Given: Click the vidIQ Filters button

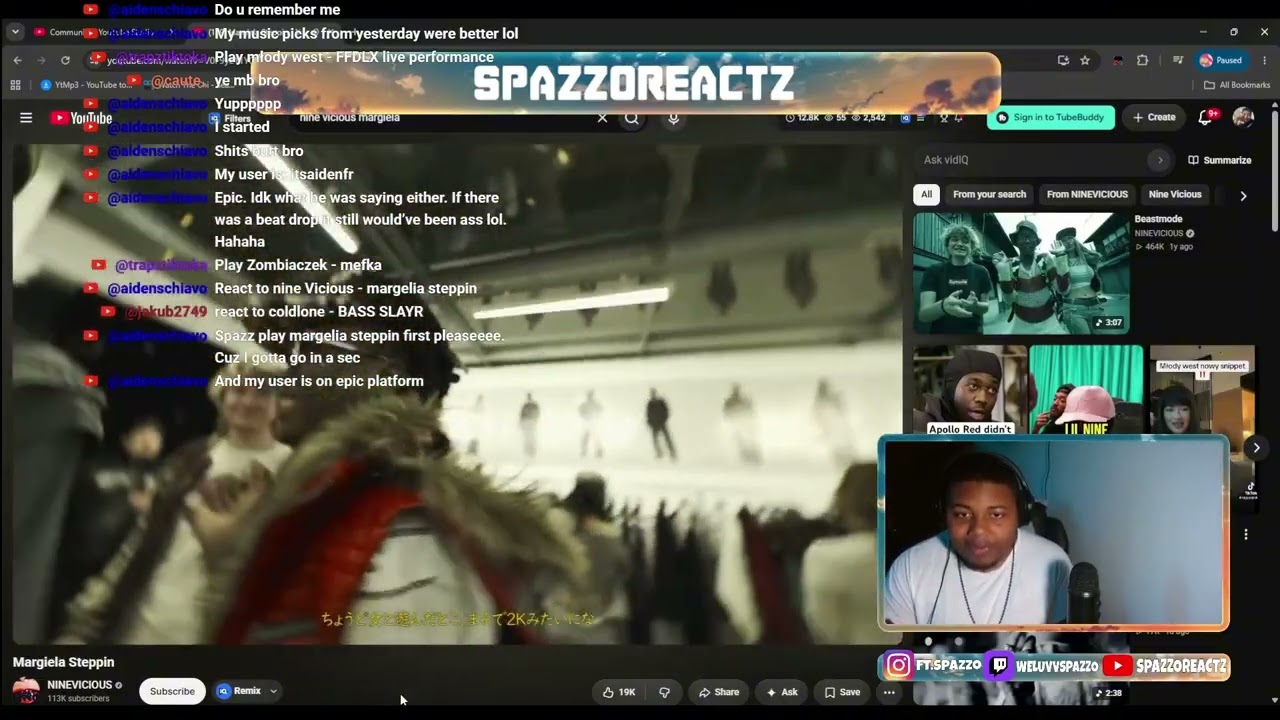Looking at the screenshot, I should click(x=230, y=118).
